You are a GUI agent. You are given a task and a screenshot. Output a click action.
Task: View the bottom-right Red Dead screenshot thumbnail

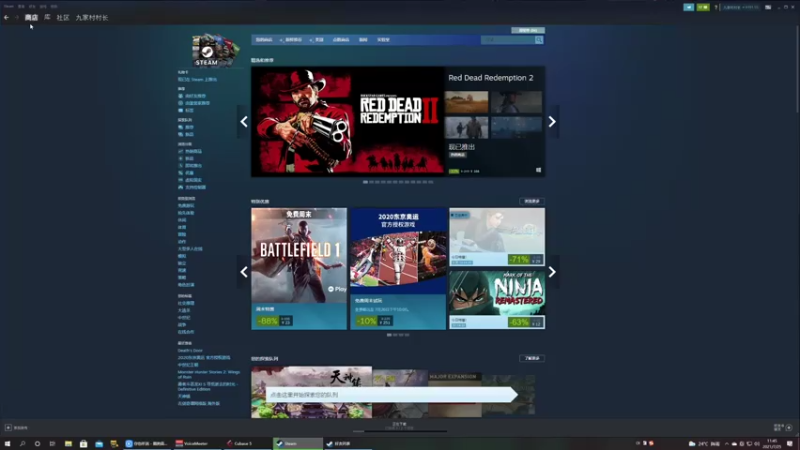(x=516, y=127)
